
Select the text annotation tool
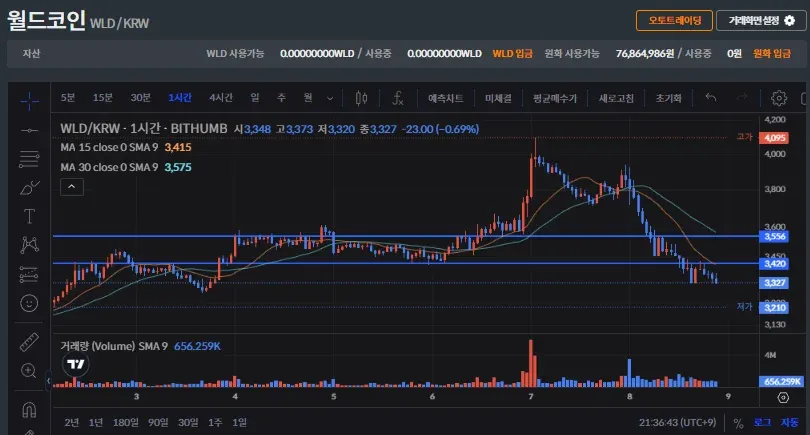coord(29,216)
